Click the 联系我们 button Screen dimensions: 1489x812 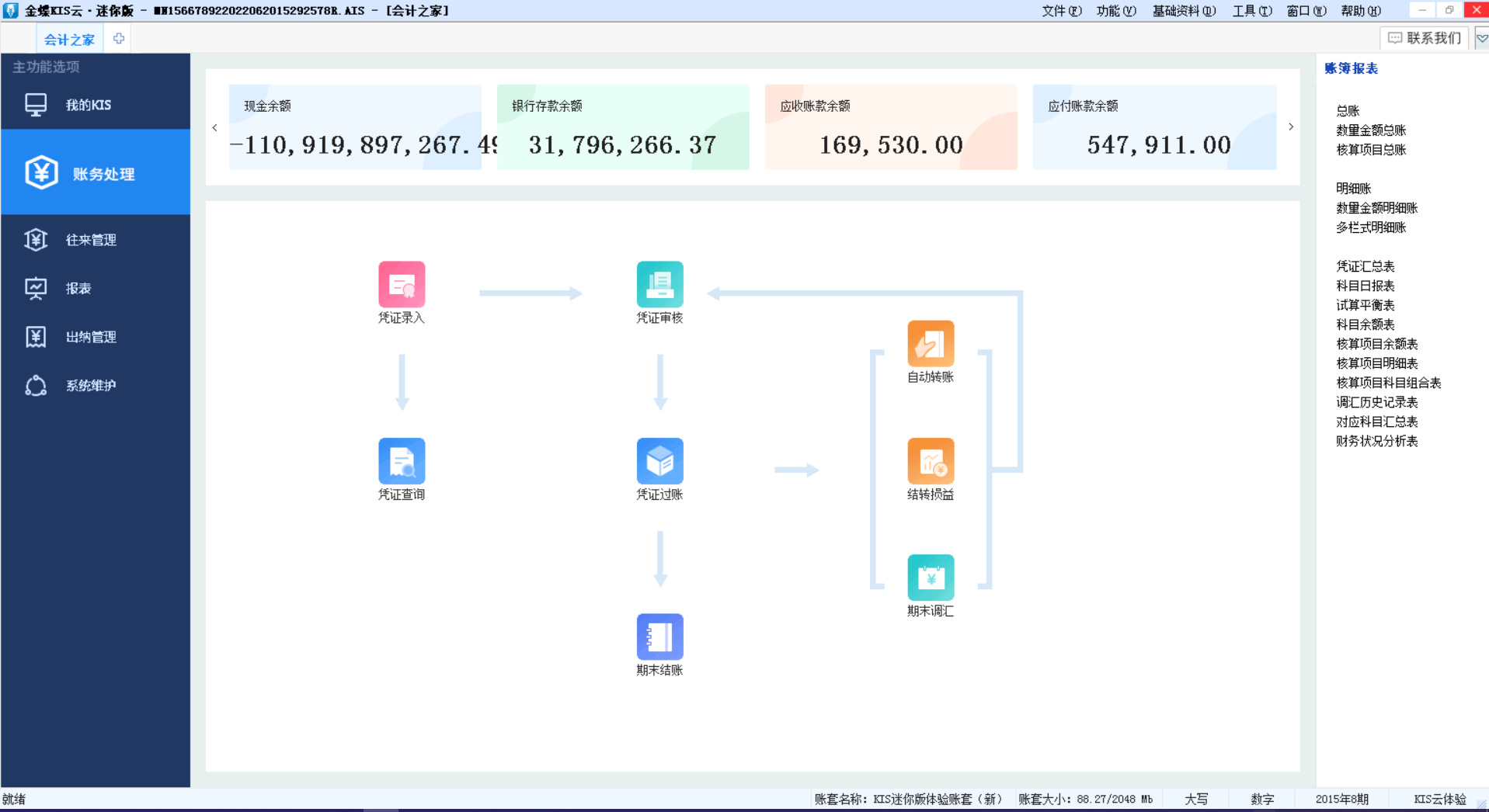click(x=1425, y=38)
